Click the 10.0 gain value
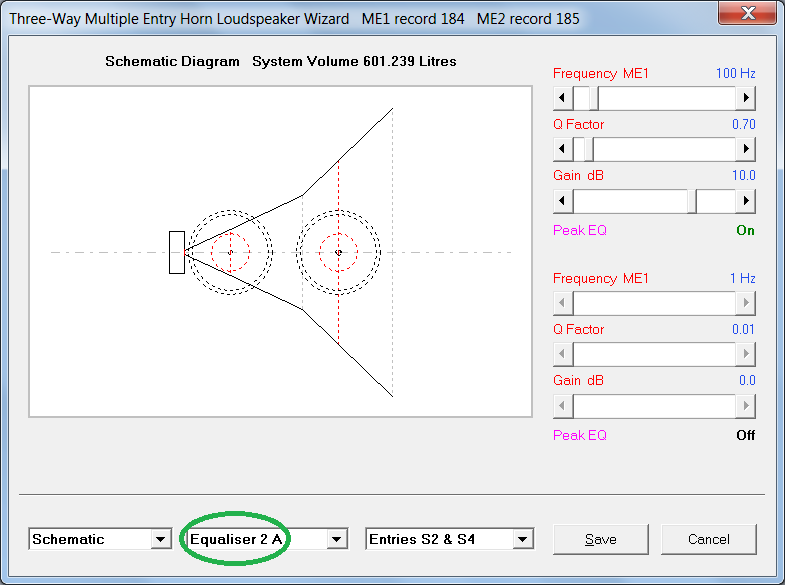Image resolution: width=785 pixels, height=585 pixels. point(743,176)
